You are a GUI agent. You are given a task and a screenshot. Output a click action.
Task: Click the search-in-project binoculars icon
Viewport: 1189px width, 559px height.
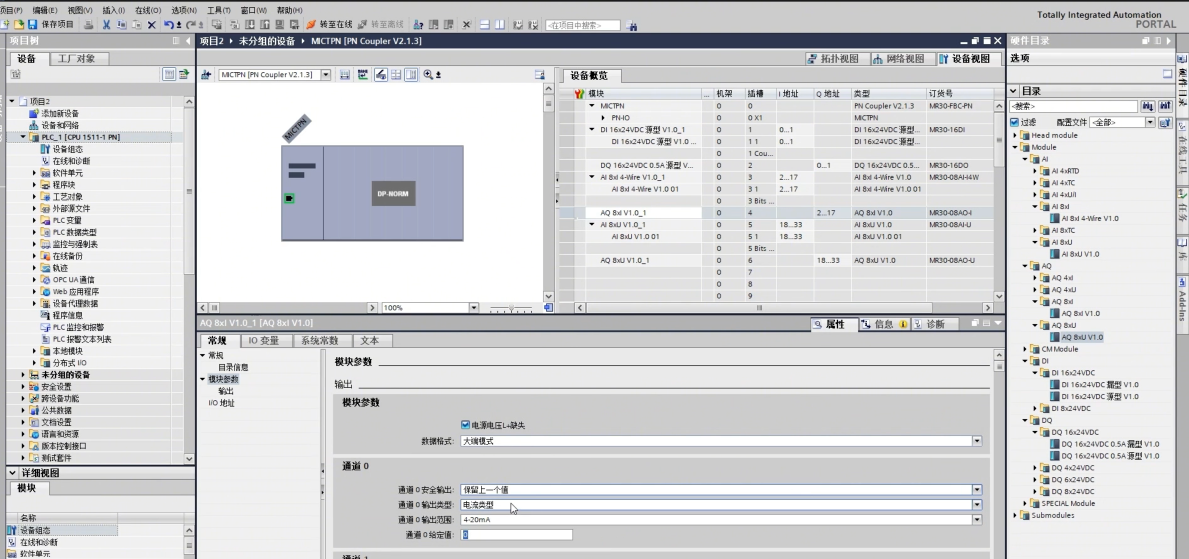point(631,26)
